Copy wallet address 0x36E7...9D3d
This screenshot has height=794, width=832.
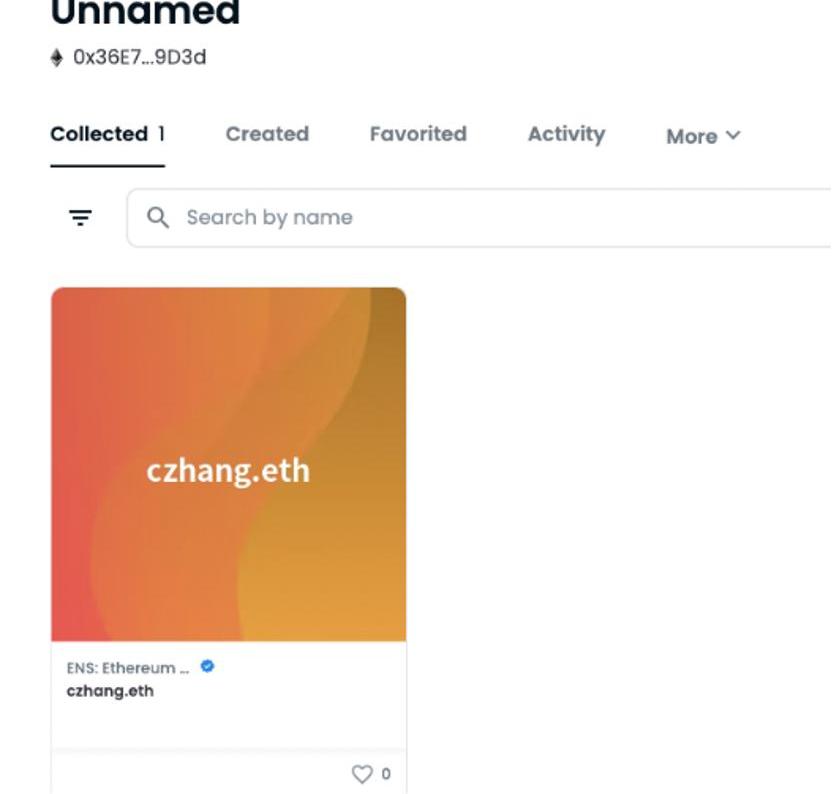pos(140,58)
